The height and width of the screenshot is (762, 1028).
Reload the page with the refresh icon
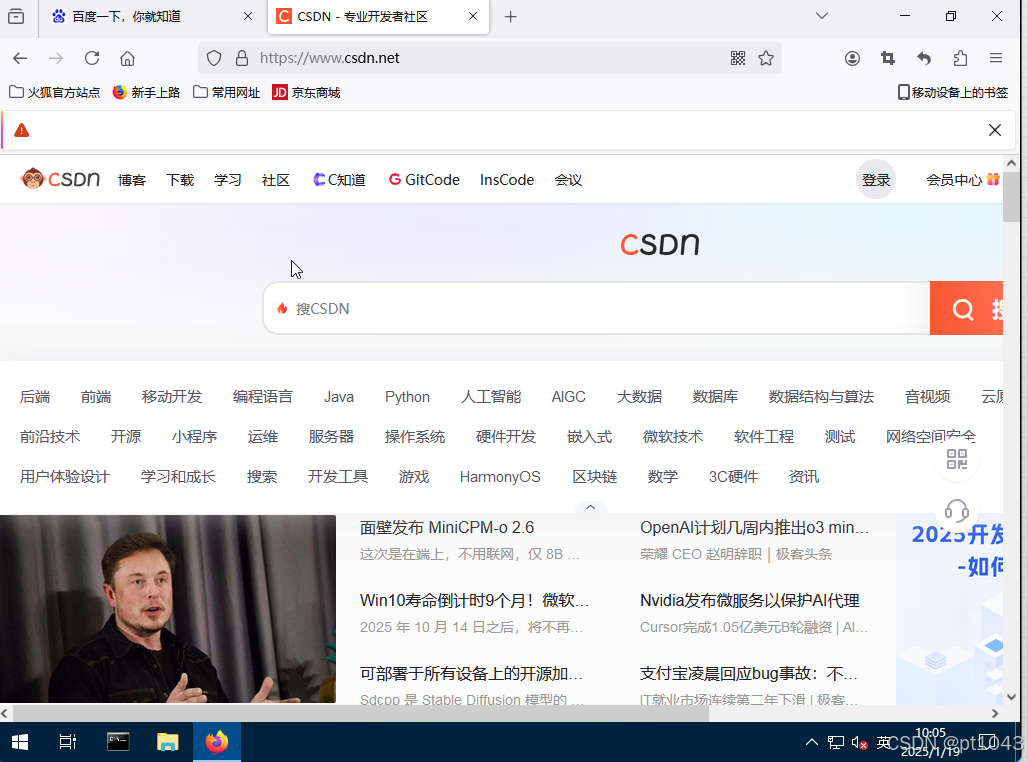pos(92,58)
